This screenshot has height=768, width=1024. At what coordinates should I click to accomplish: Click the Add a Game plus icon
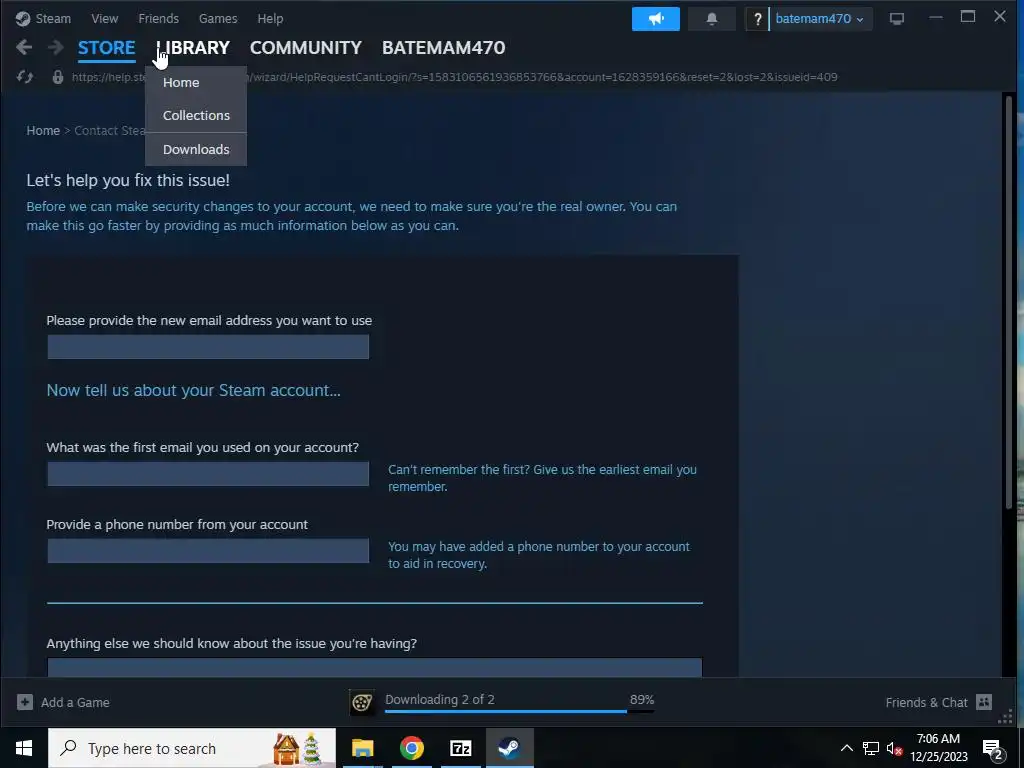point(25,702)
